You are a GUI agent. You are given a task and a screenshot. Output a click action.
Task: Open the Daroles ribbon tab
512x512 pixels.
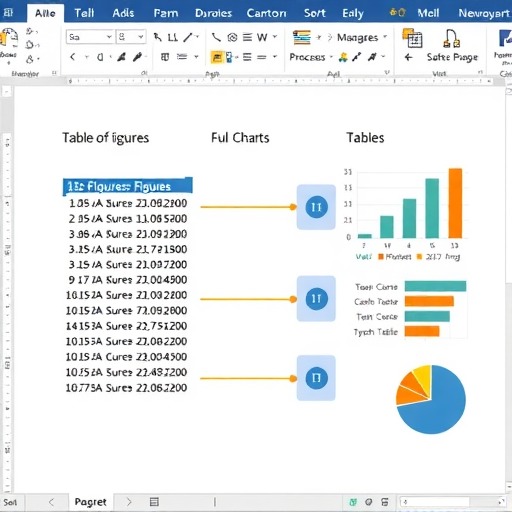[213, 13]
